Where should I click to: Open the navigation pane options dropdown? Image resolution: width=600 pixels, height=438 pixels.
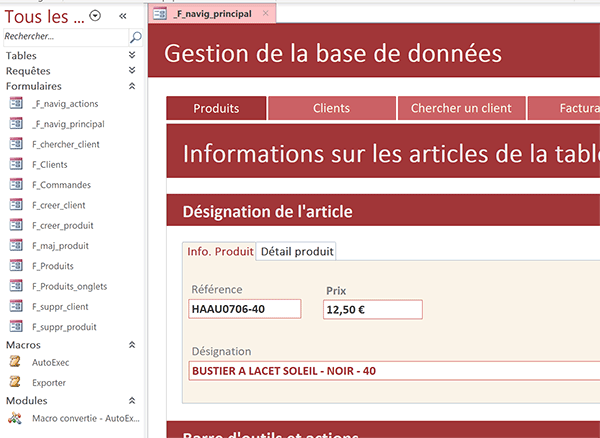(x=95, y=16)
